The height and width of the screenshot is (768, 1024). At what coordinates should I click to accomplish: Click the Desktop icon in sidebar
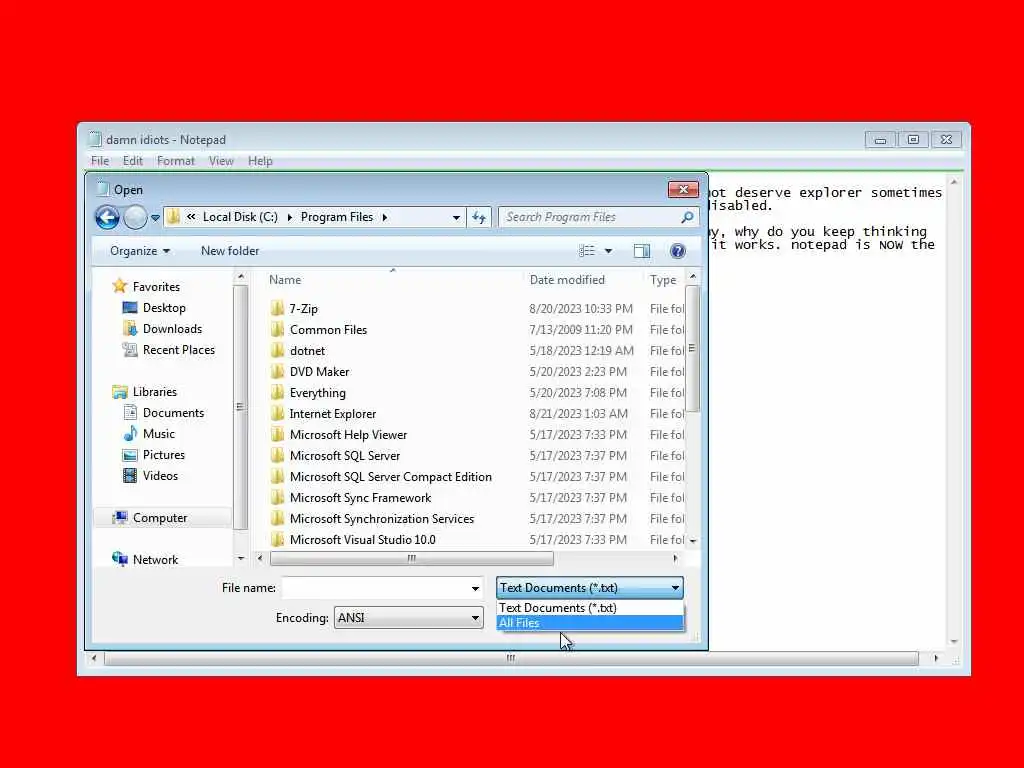click(x=130, y=307)
